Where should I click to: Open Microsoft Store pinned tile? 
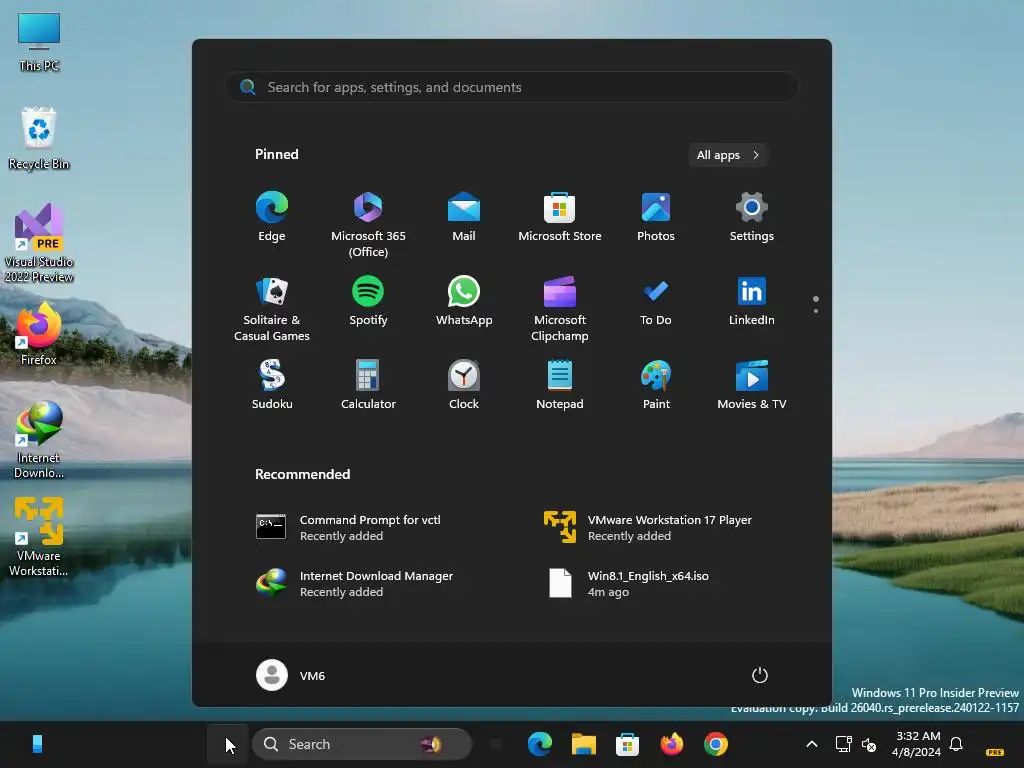coord(560,217)
